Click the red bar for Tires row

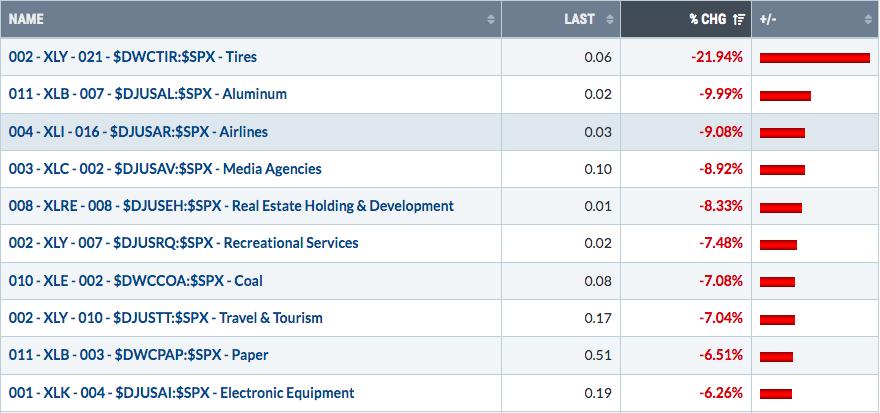point(814,58)
